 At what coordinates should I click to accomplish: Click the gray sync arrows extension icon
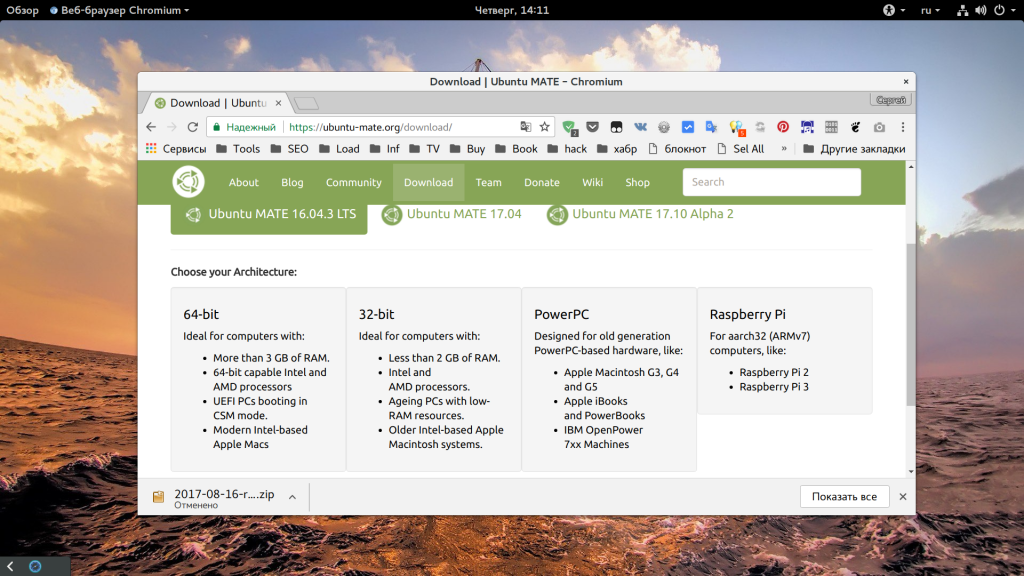pos(760,127)
